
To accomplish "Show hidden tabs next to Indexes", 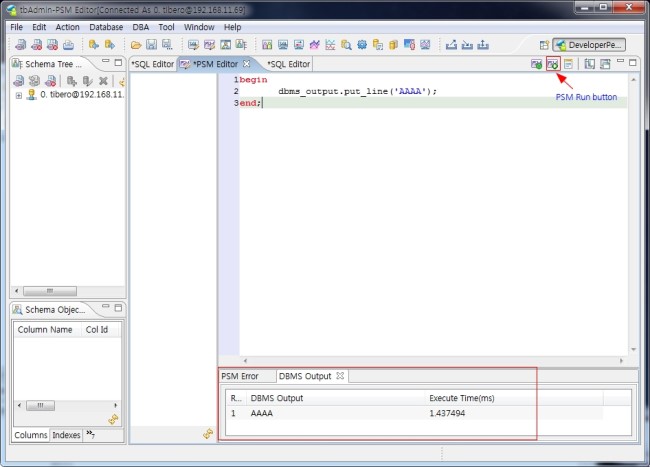I will point(90,434).
